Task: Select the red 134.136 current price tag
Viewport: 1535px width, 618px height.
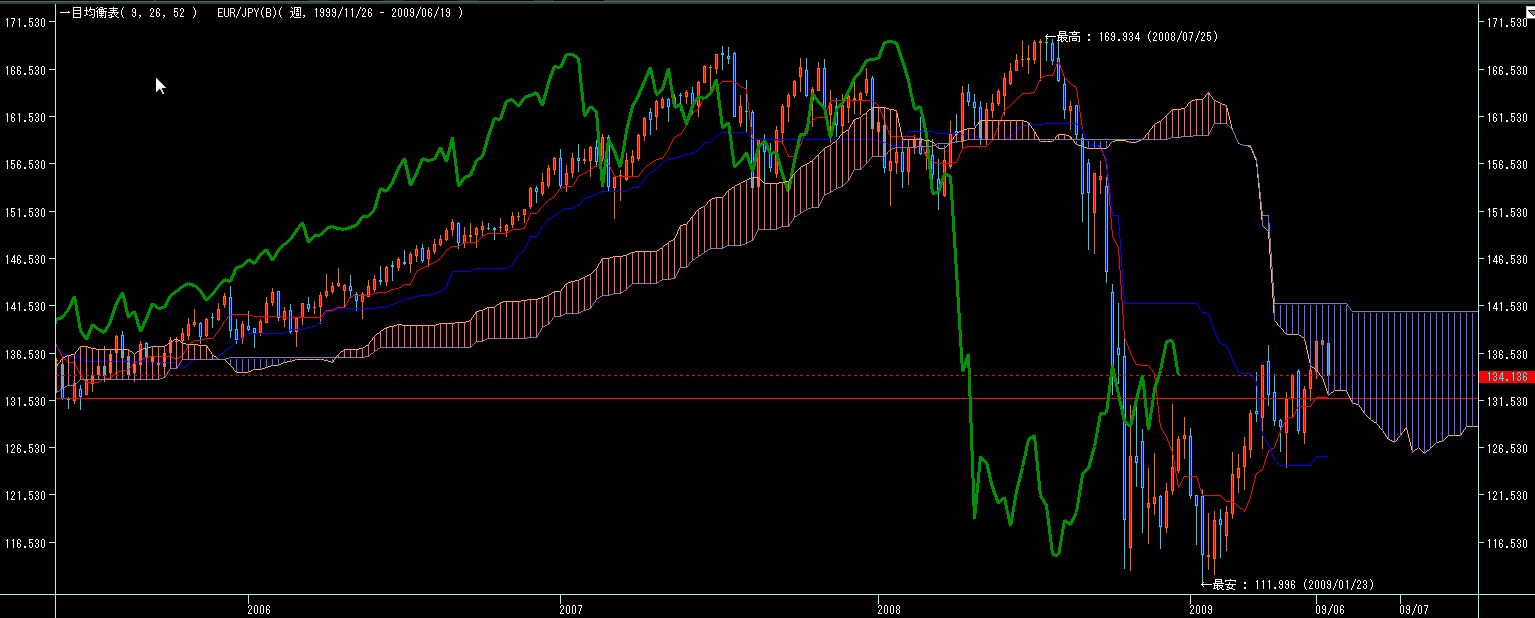Action: coord(1503,377)
